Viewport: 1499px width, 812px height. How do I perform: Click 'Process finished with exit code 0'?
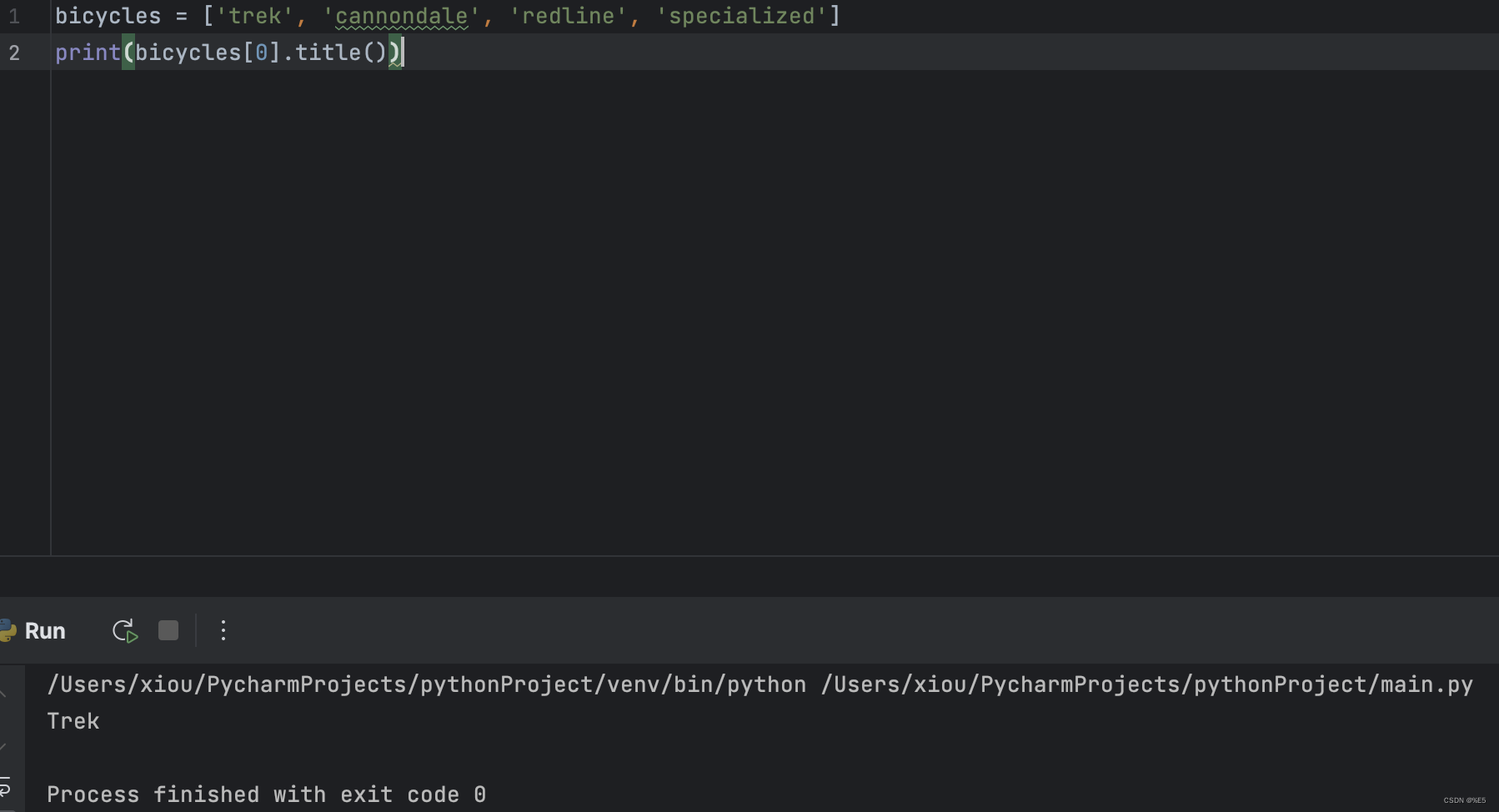266,794
